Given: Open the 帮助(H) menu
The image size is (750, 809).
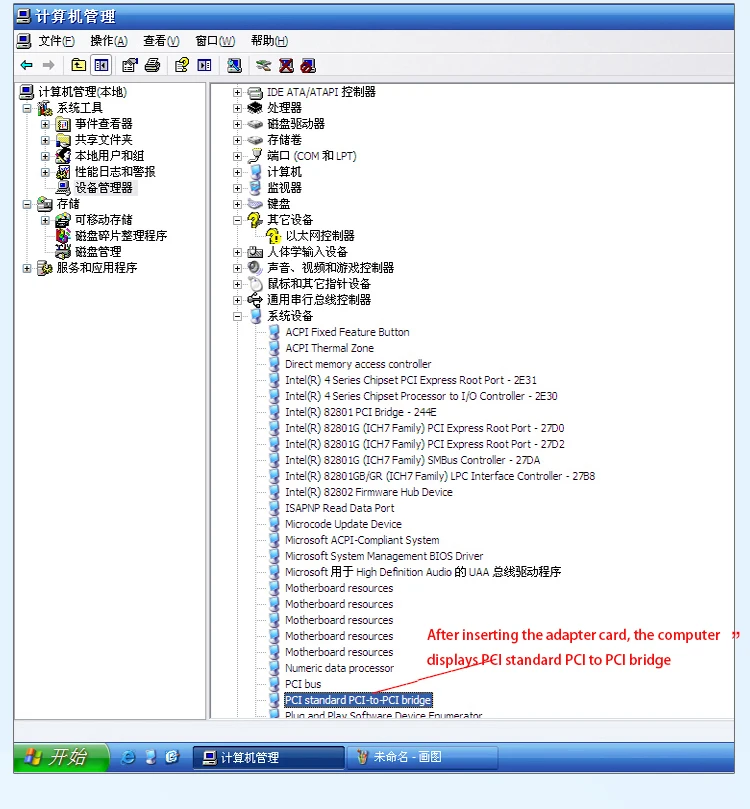Looking at the screenshot, I should [x=269, y=41].
